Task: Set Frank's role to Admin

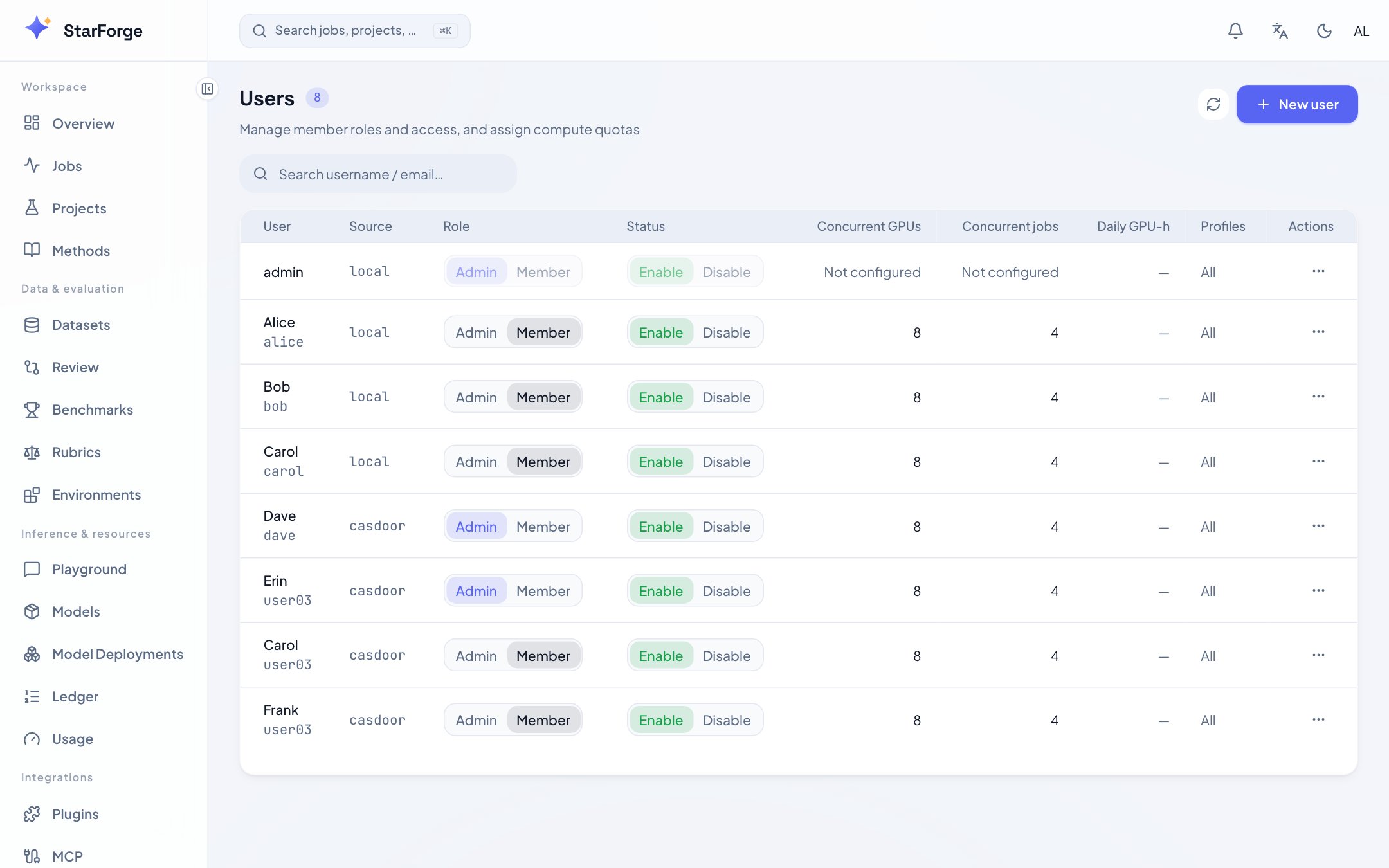Action: click(476, 720)
